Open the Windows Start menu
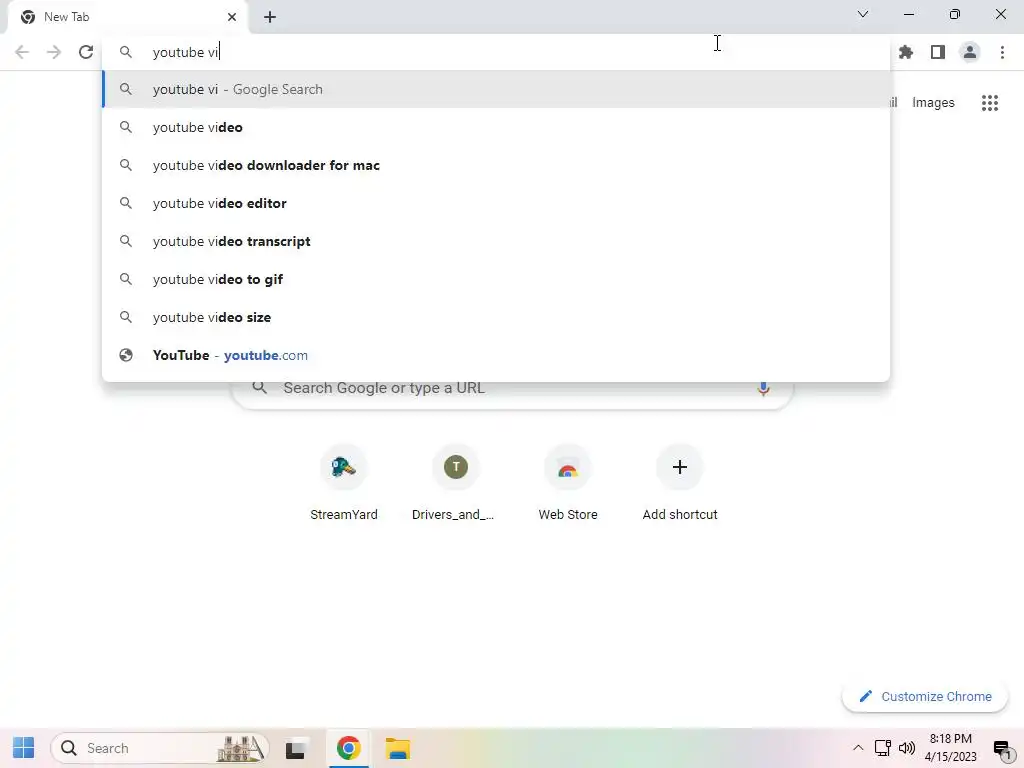The width and height of the screenshot is (1024, 768). (x=24, y=748)
